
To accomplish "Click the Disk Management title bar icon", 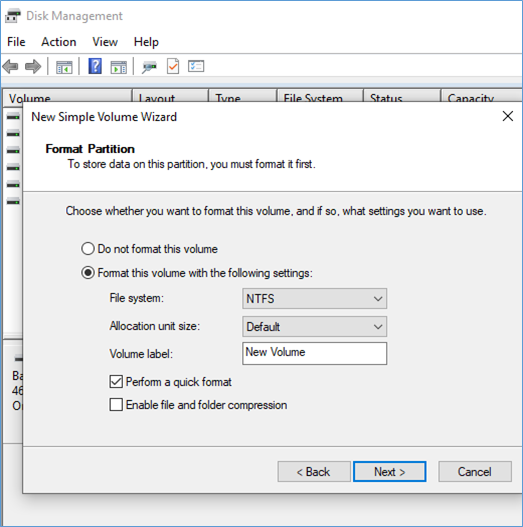I will coord(13,16).
